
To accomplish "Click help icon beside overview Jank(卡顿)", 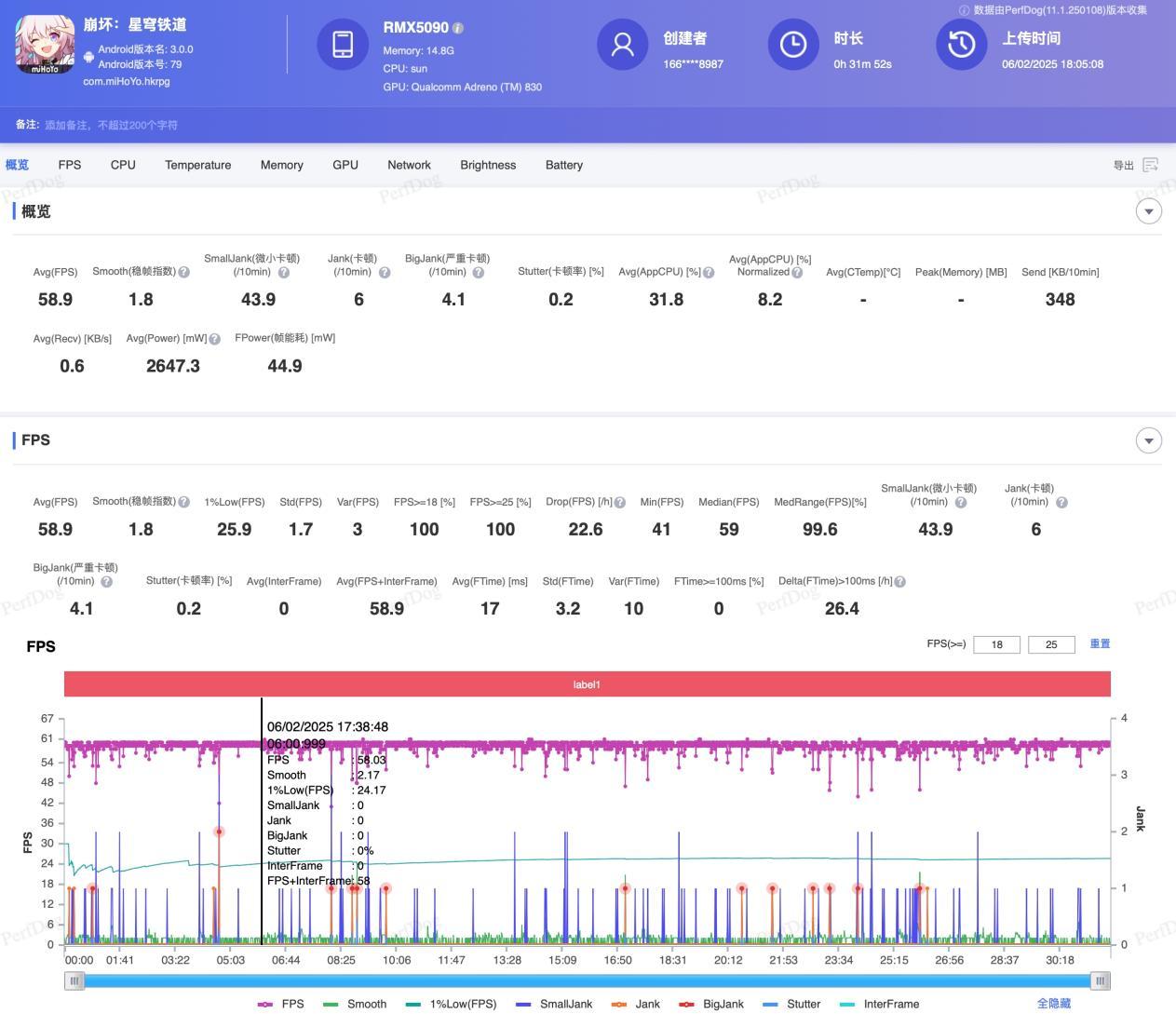I will 385,273.
